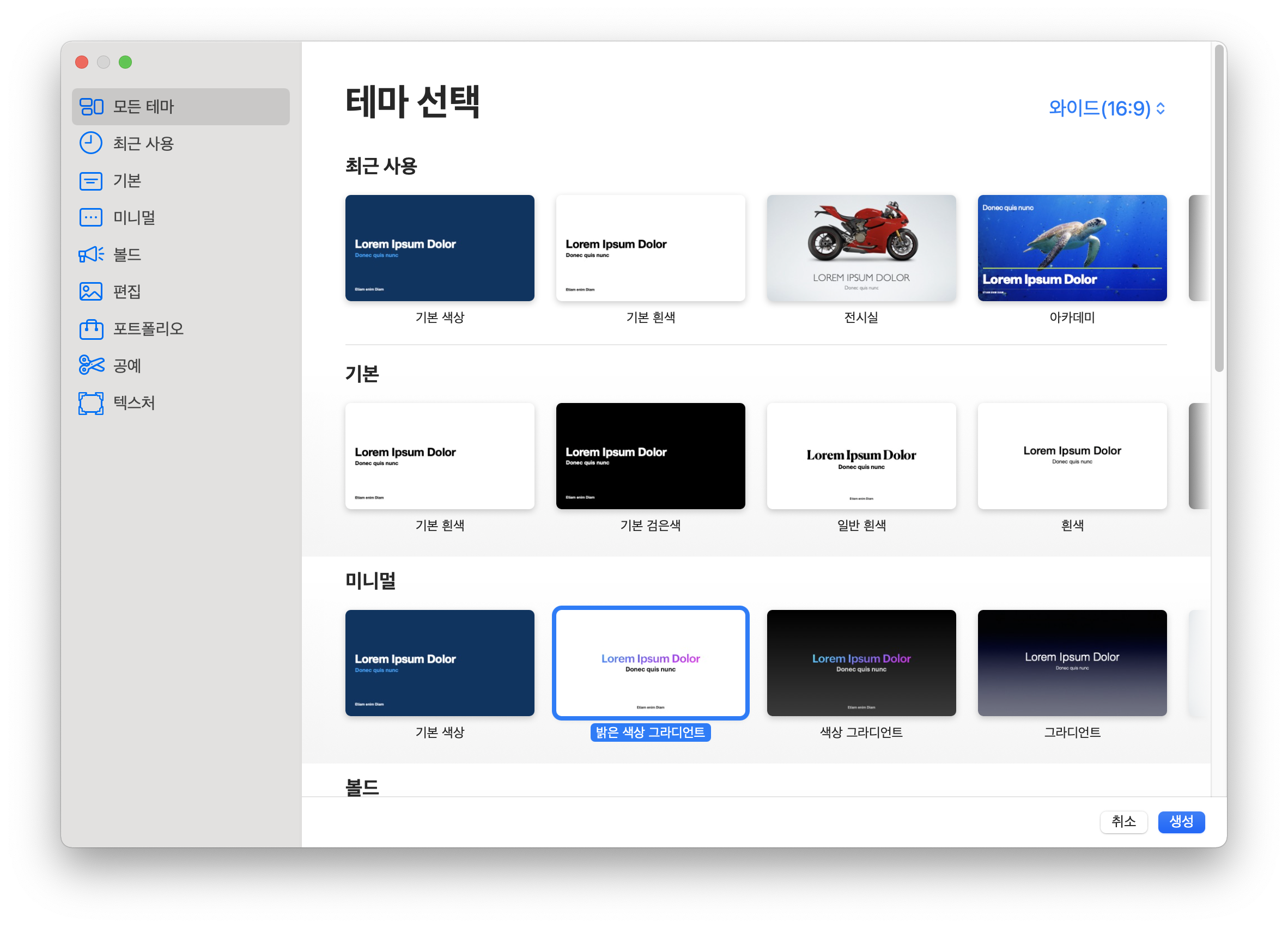Select the 볼드 megaphone icon
The height and width of the screenshot is (928, 1288).
tap(91, 254)
